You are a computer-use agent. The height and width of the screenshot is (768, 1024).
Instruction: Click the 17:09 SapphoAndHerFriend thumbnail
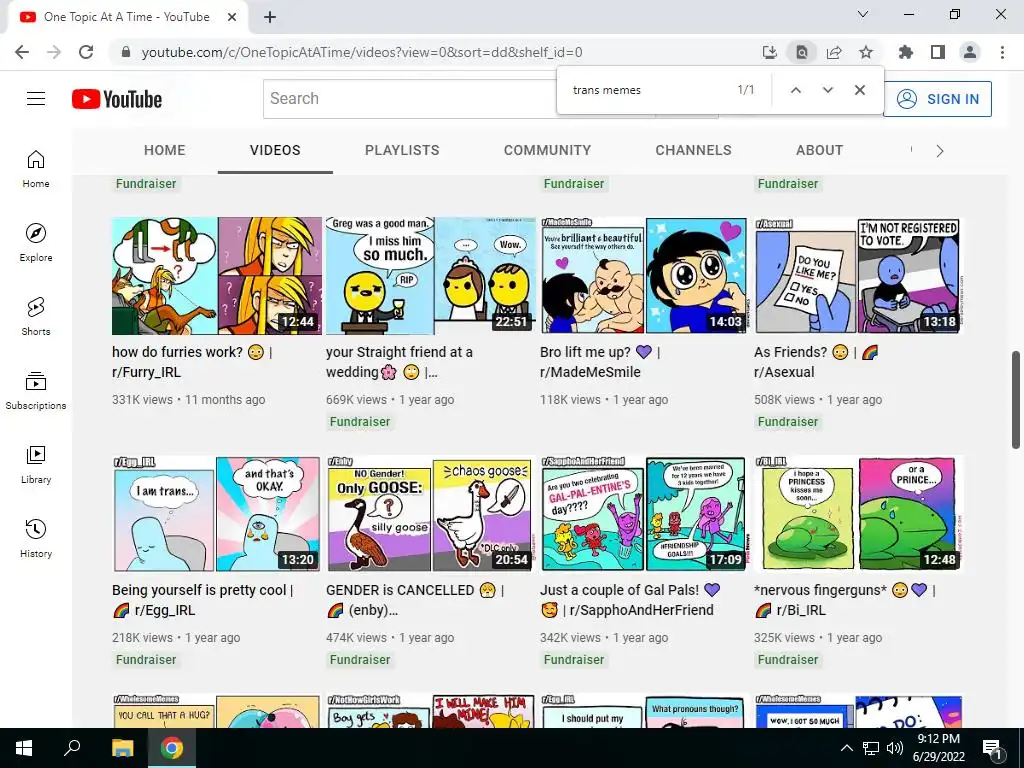pos(645,513)
